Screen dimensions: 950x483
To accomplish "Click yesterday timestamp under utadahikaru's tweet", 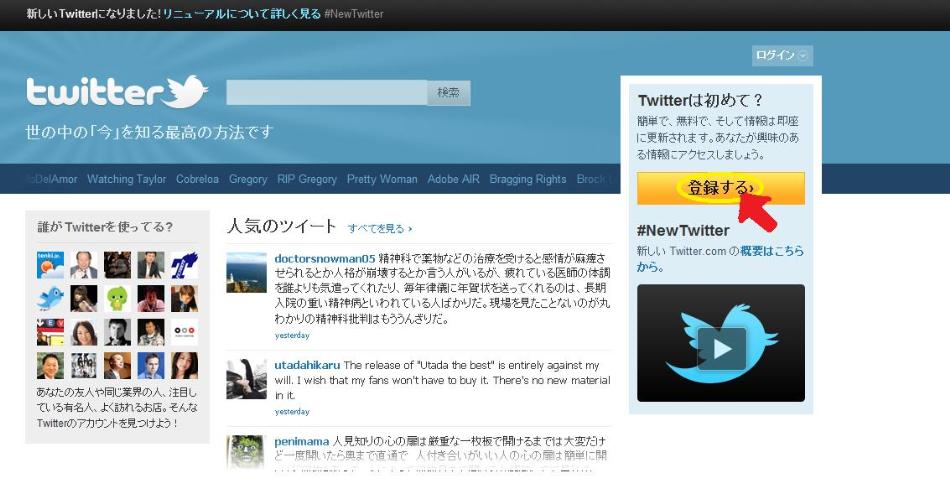I will tap(292, 411).
